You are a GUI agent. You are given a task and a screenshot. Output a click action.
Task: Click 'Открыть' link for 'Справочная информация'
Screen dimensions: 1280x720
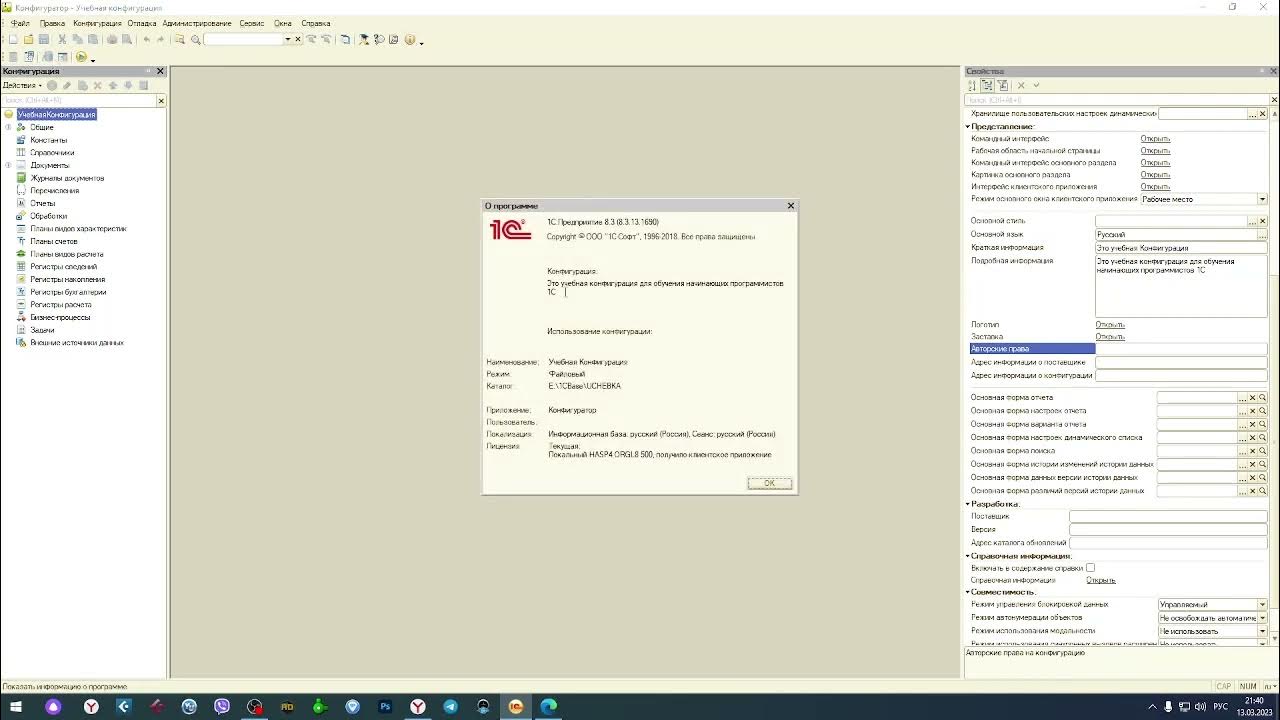(x=1101, y=580)
